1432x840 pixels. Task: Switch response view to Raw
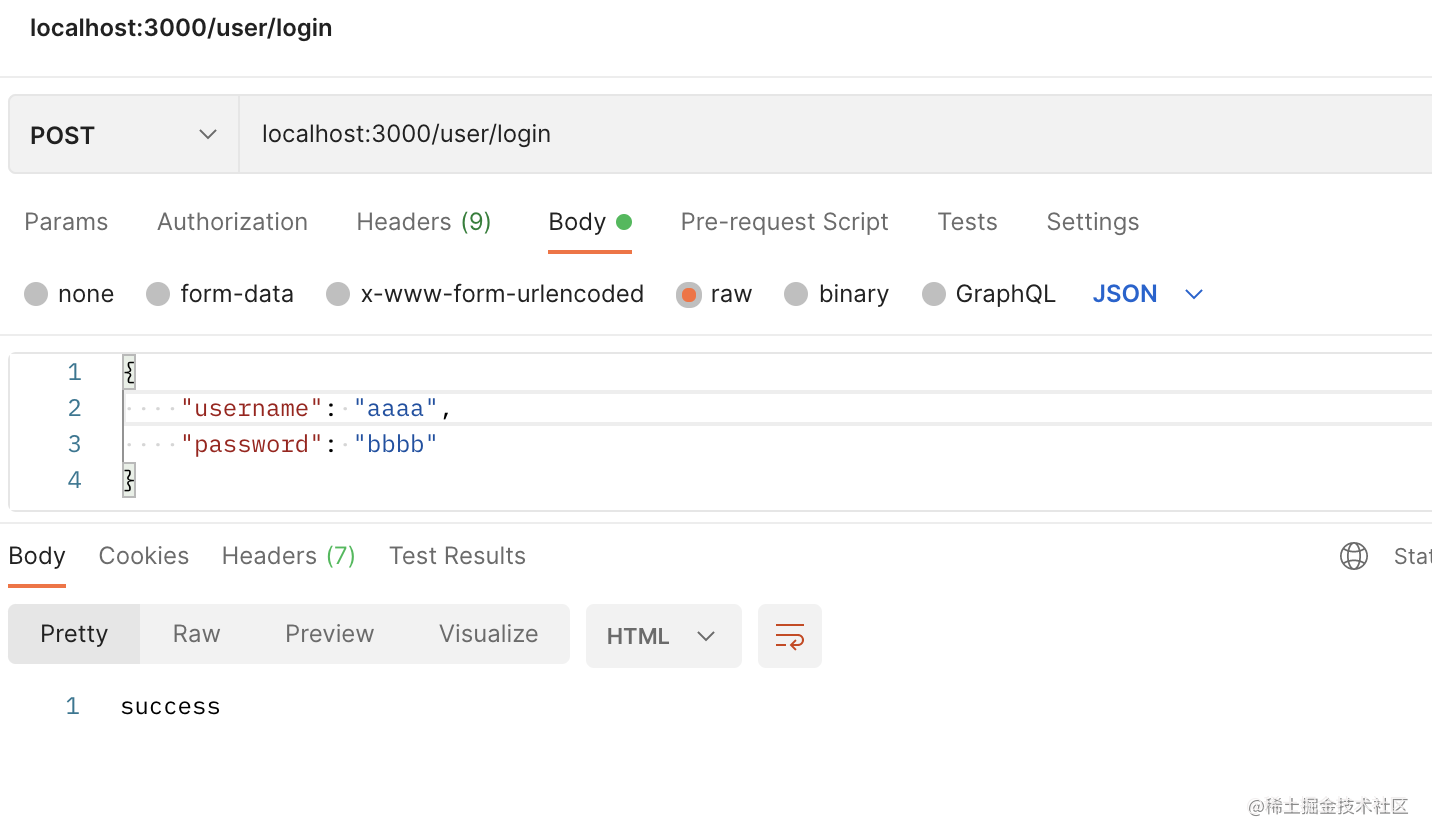pos(196,634)
